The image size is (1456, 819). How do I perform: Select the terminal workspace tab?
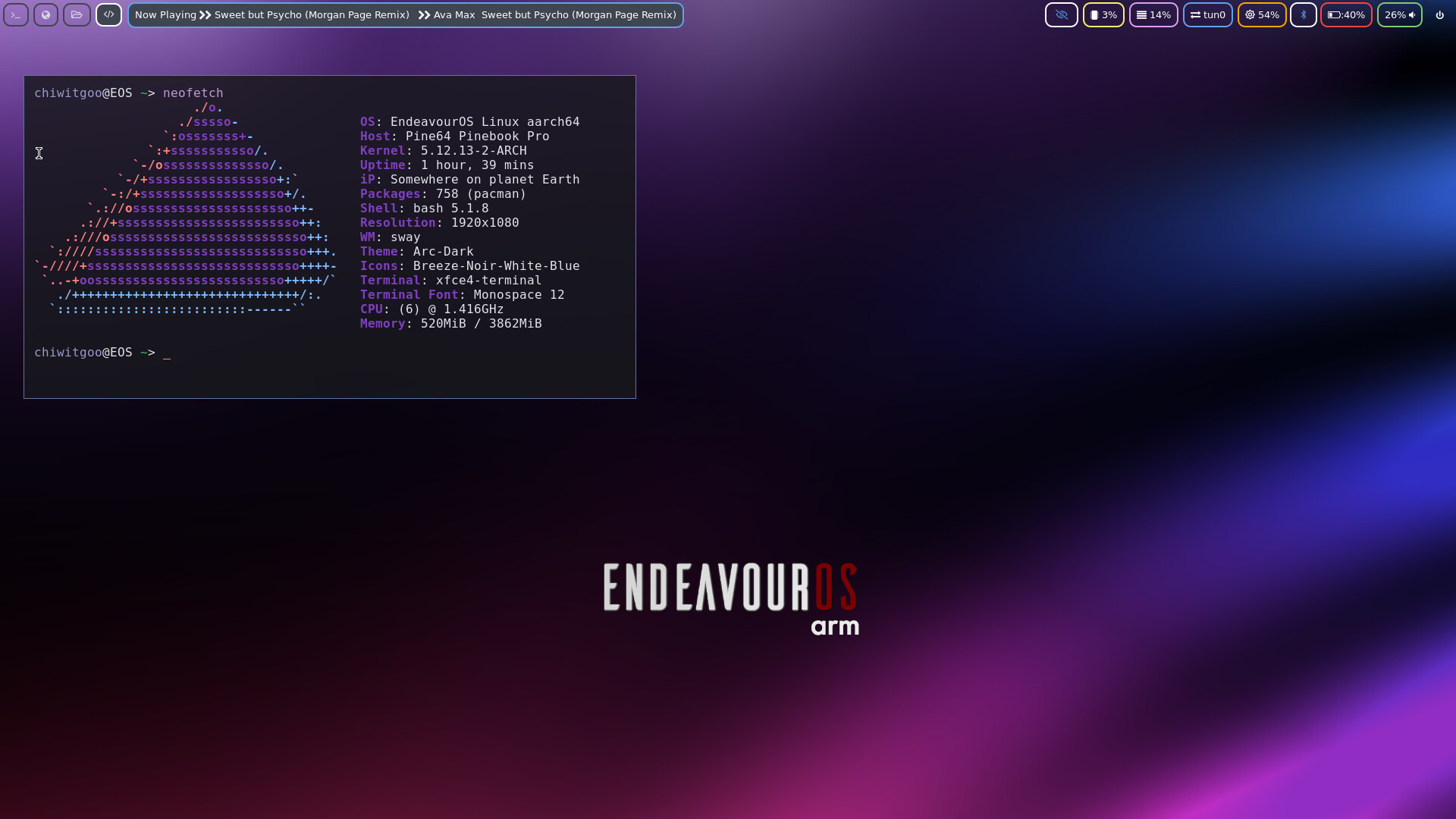15,14
